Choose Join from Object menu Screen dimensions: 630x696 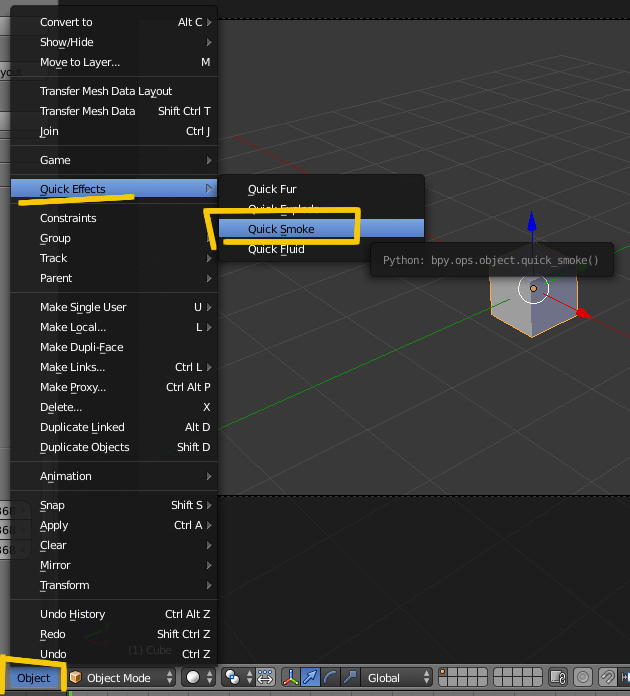tap(114, 131)
